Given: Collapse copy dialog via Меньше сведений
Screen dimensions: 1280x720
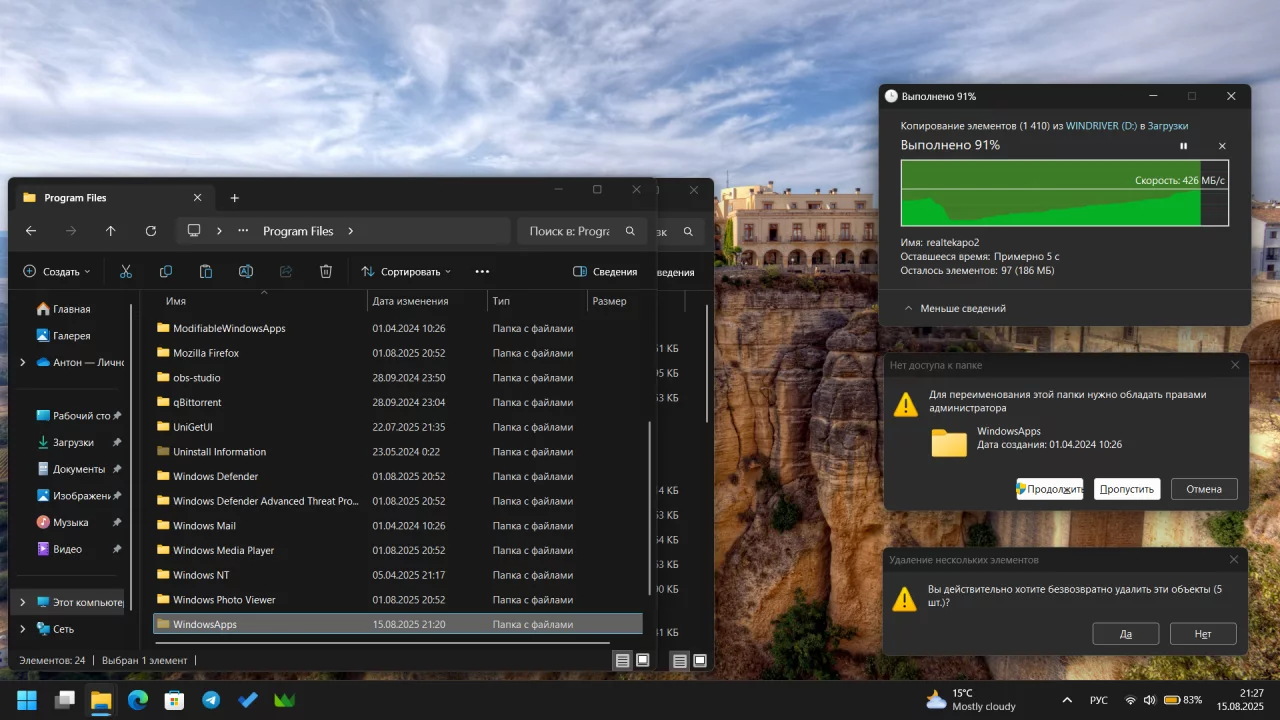Looking at the screenshot, I should point(955,308).
